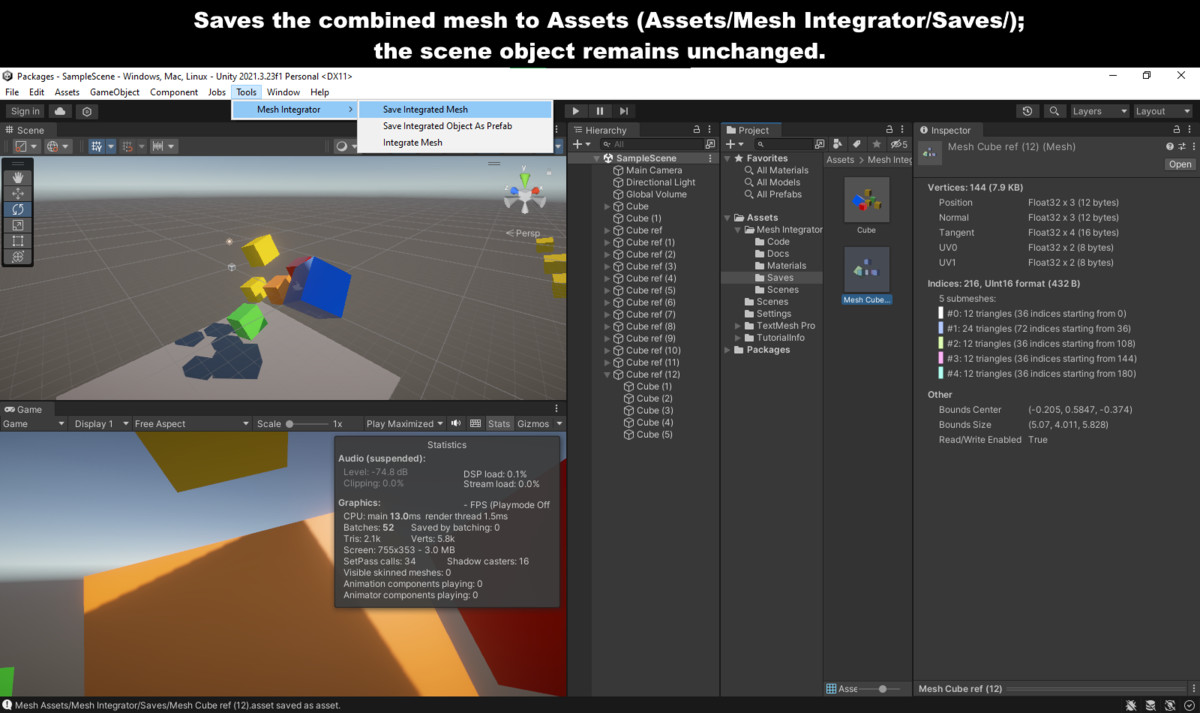Viewport: 1200px width, 713px height.
Task: Open the global Search magnifier icon
Action: point(1054,111)
